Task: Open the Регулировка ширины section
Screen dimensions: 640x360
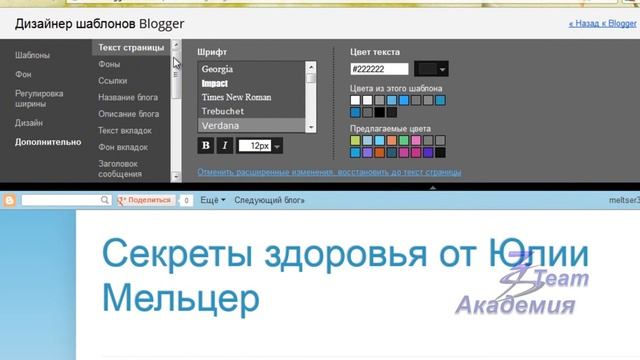Action: [x=39, y=98]
